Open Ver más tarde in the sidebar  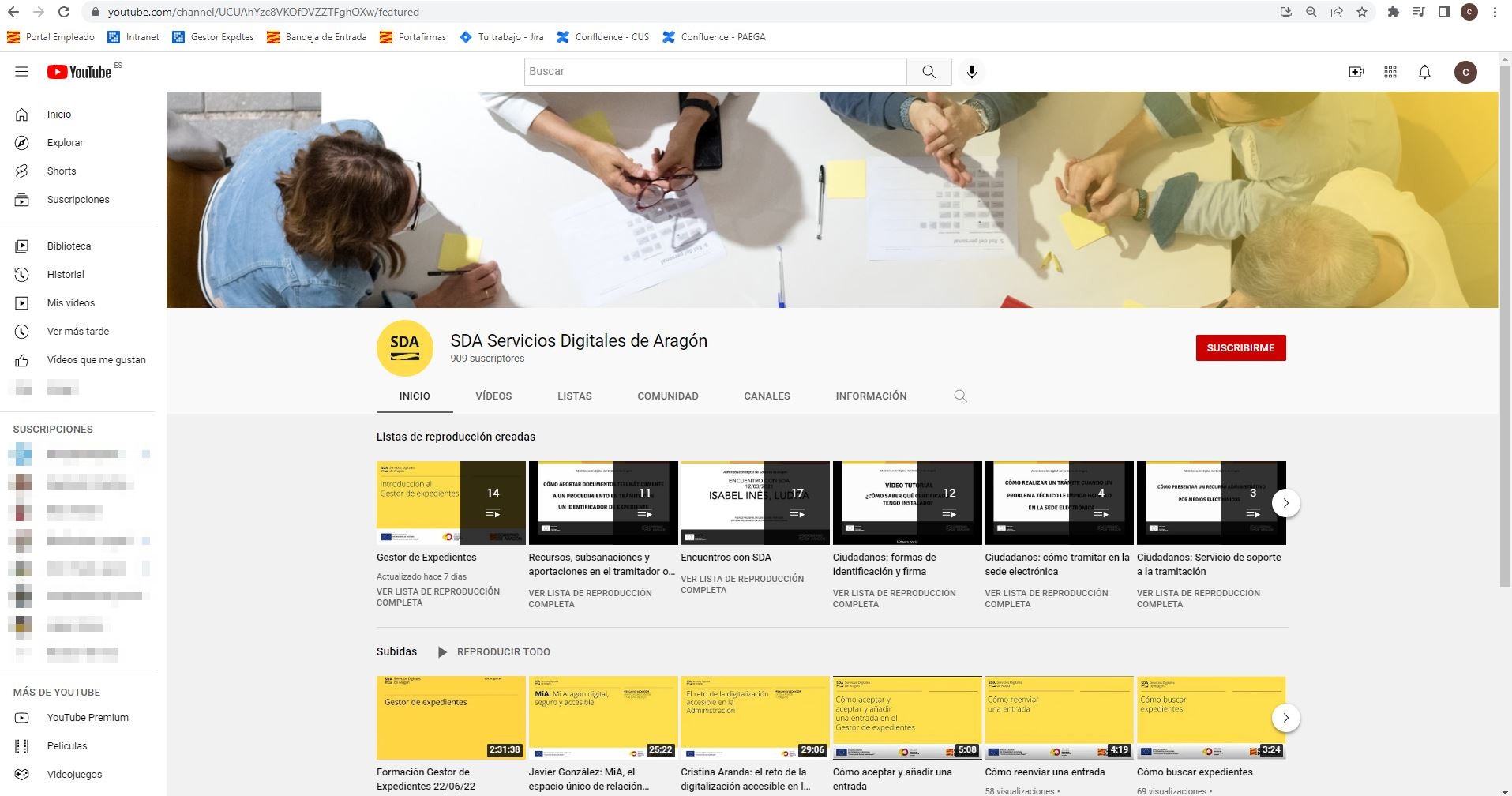[79, 332]
